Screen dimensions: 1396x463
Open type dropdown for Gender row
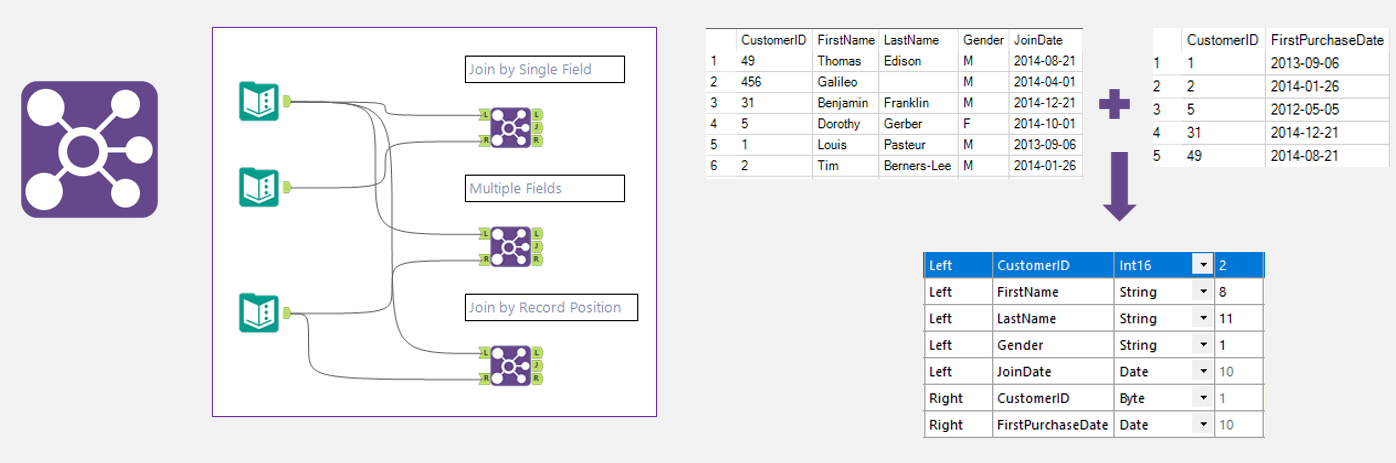coord(1201,346)
